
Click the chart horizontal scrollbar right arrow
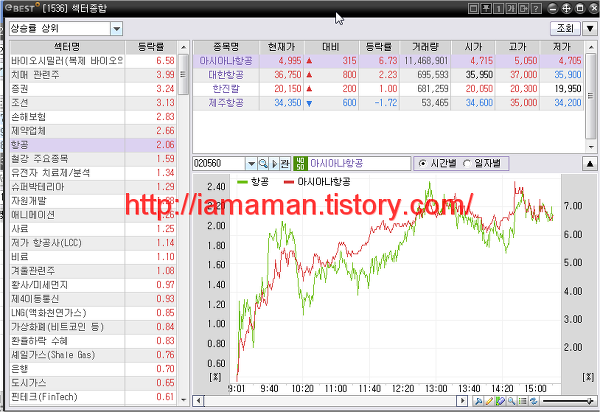click(462, 401)
